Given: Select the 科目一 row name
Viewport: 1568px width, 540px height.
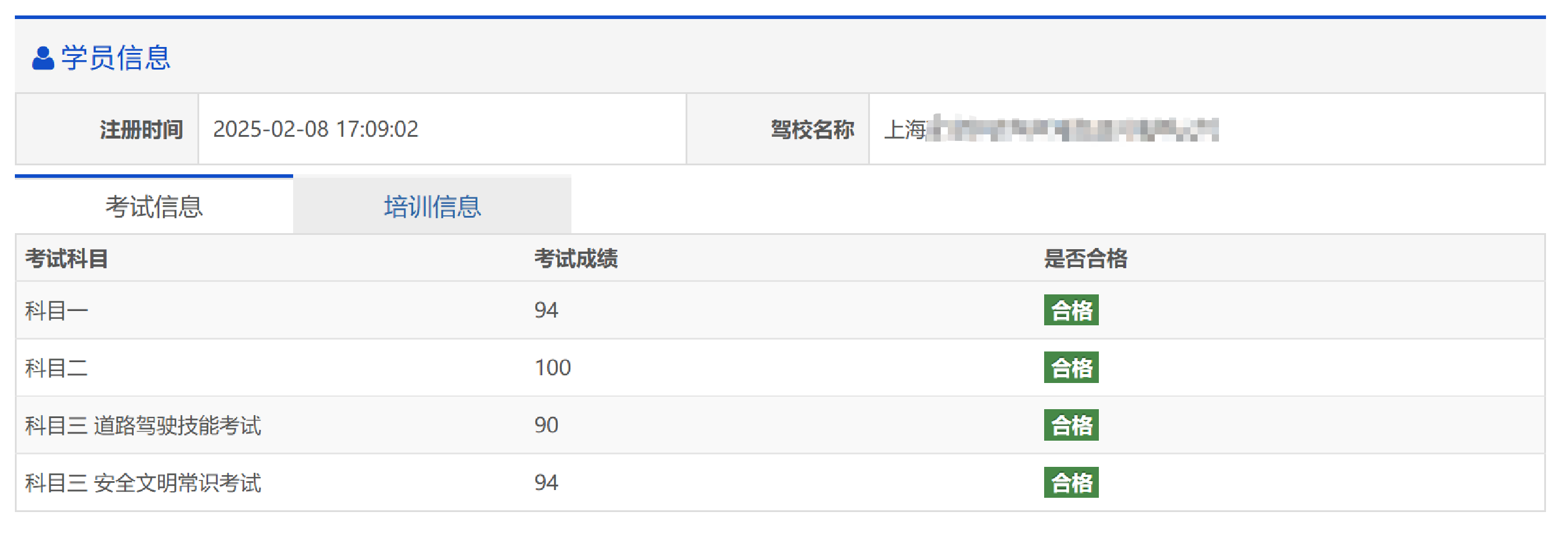Looking at the screenshot, I should (x=56, y=311).
